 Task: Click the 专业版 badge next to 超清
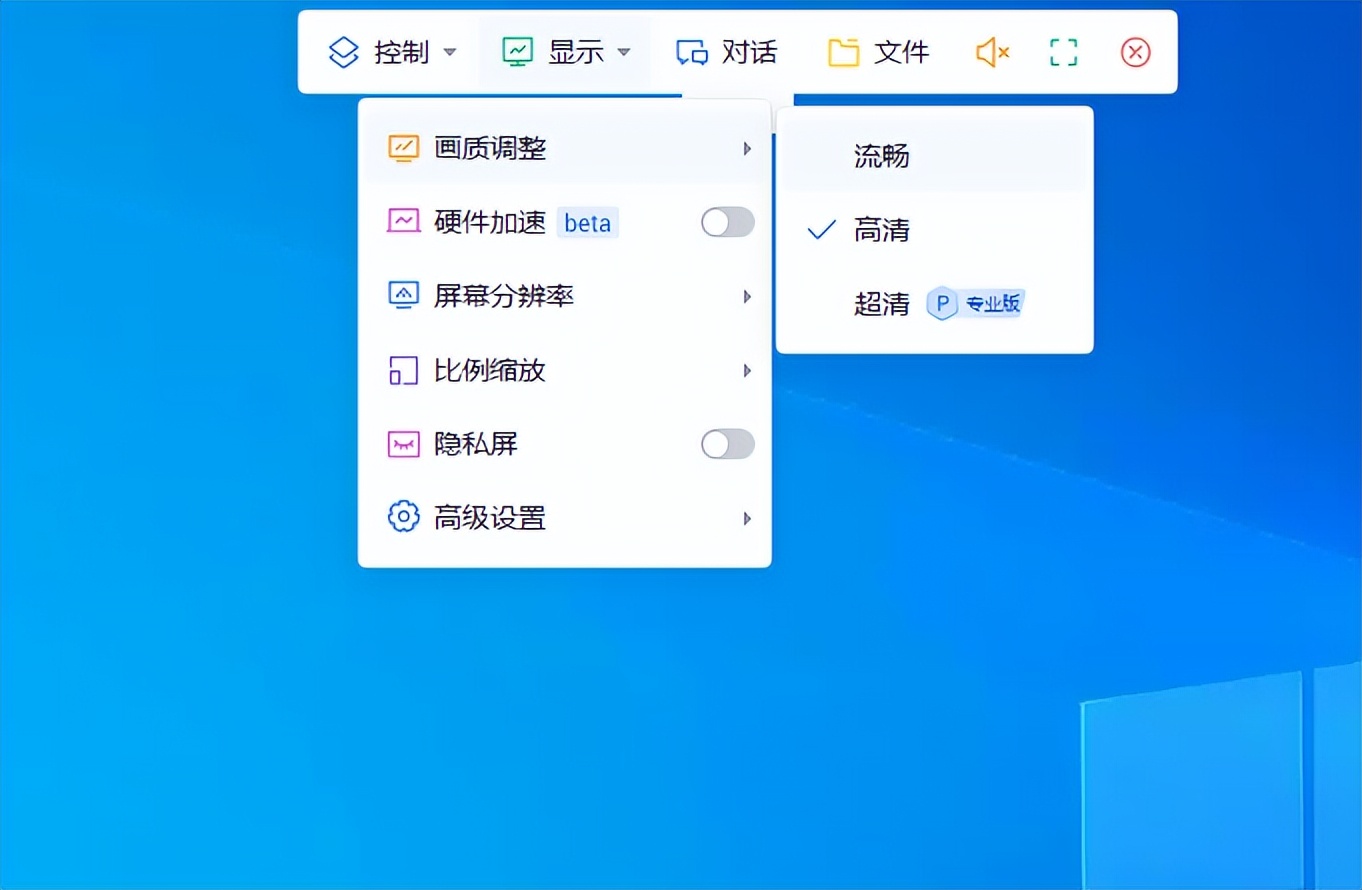click(x=992, y=304)
